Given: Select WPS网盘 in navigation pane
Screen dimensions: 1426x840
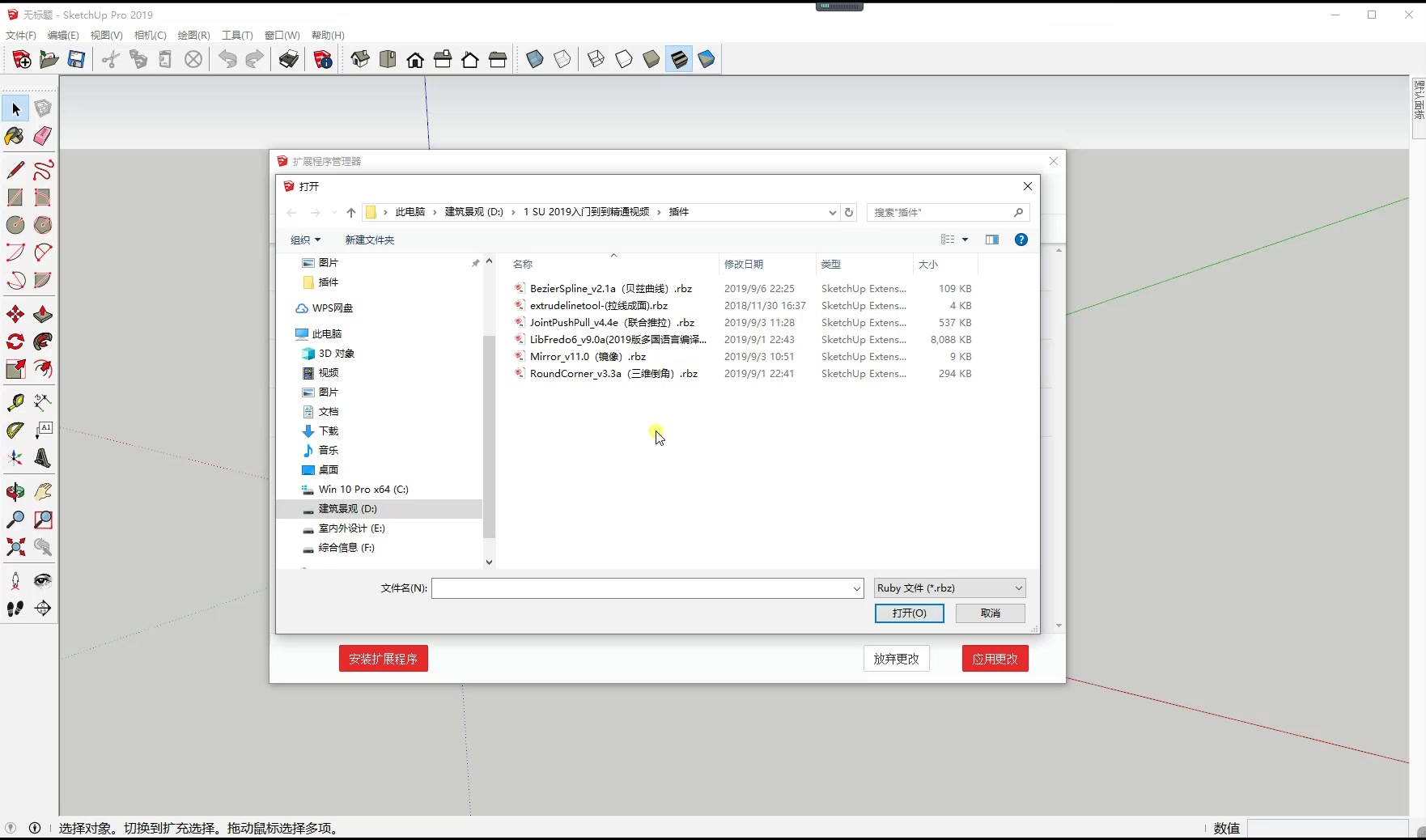Looking at the screenshot, I should (x=332, y=308).
